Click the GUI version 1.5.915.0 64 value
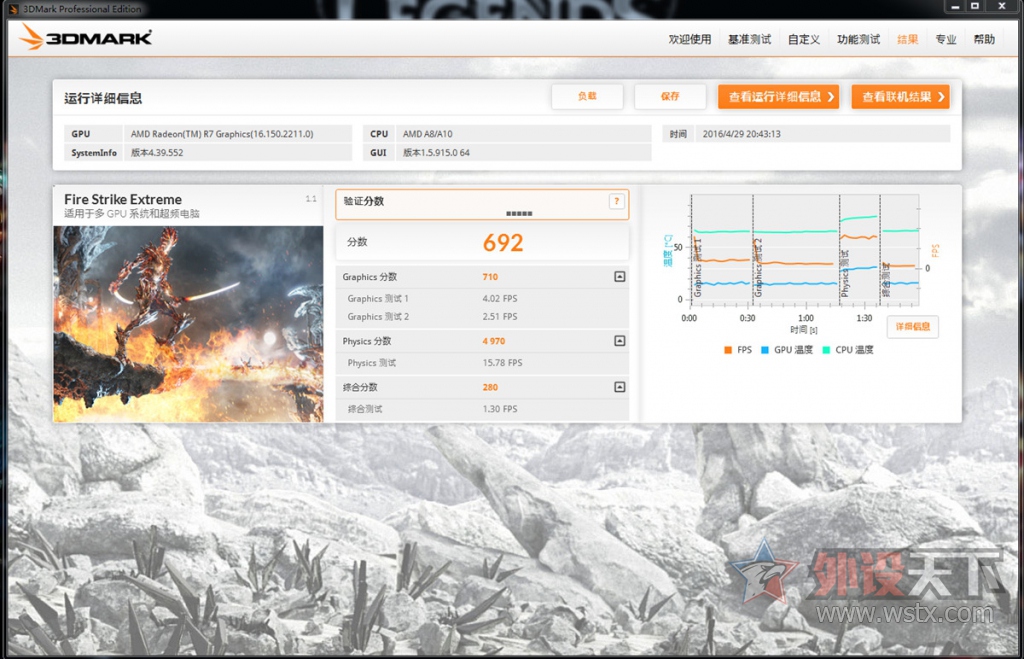This screenshot has height=659, width=1024. 436,153
